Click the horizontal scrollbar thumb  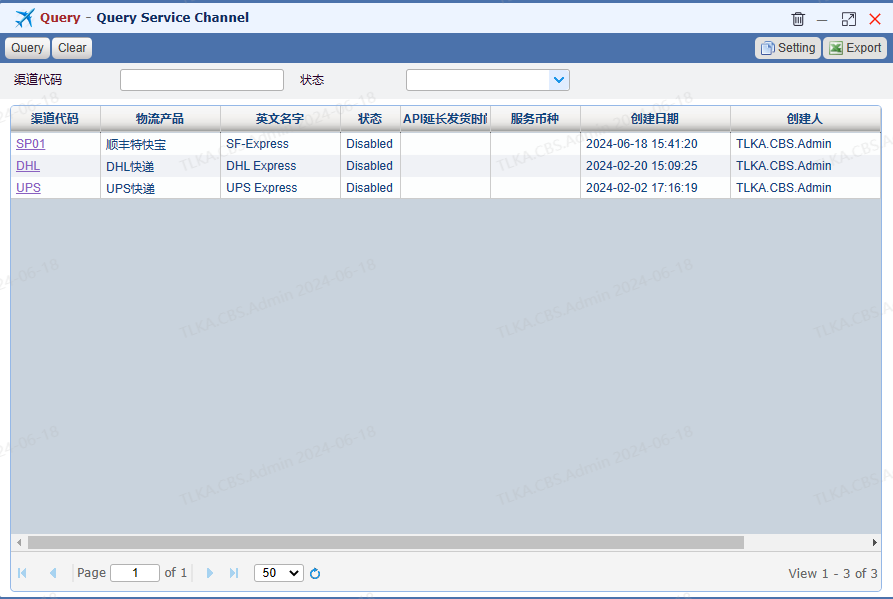click(386, 543)
